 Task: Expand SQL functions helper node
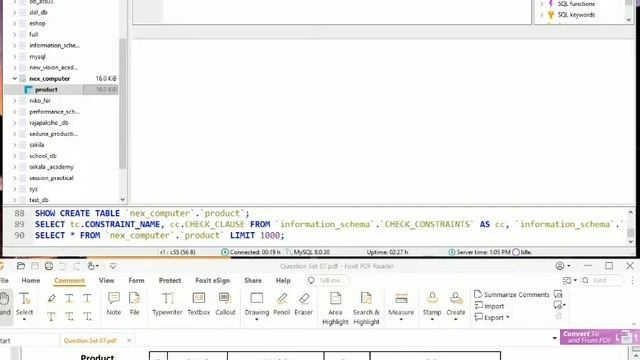pos(542,4)
